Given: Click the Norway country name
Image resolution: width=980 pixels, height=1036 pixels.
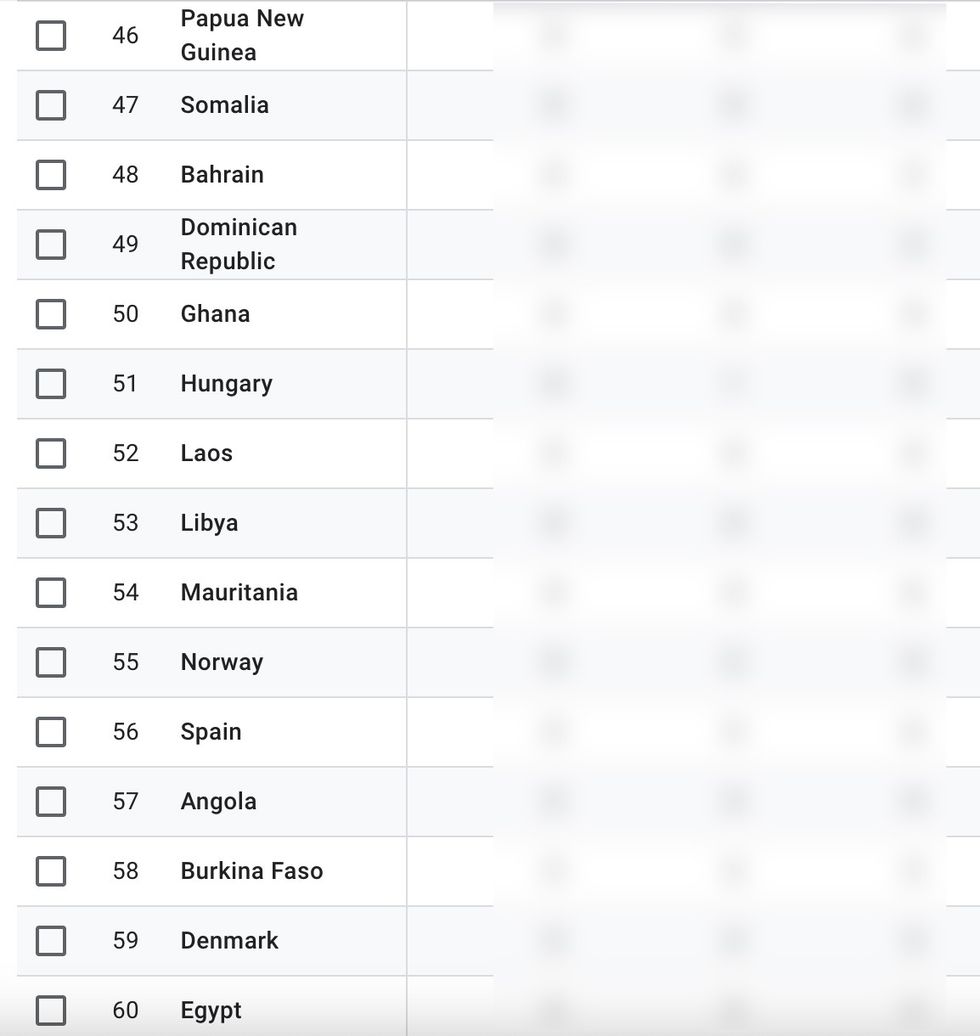Looking at the screenshot, I should point(222,662).
